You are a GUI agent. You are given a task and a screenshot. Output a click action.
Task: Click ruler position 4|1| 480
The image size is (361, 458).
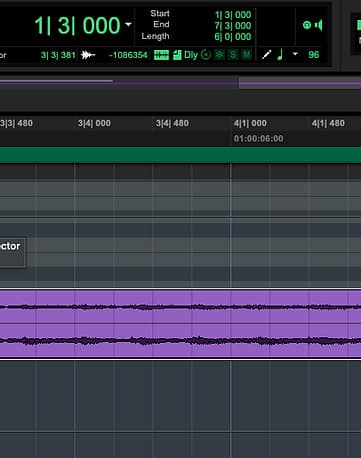[x=328, y=123]
